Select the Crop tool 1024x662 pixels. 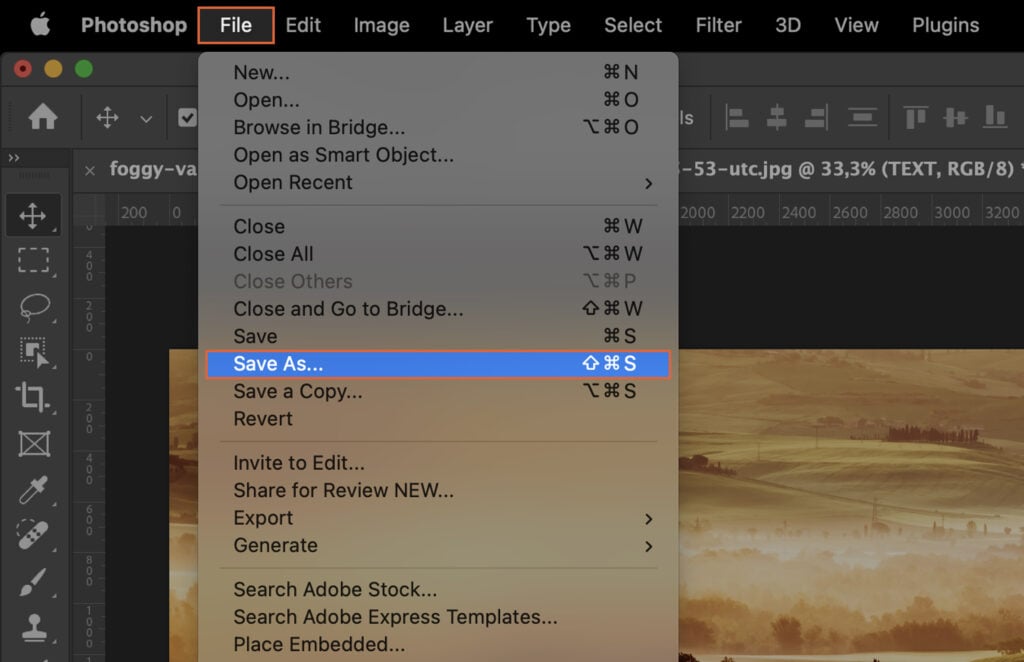[x=34, y=398]
